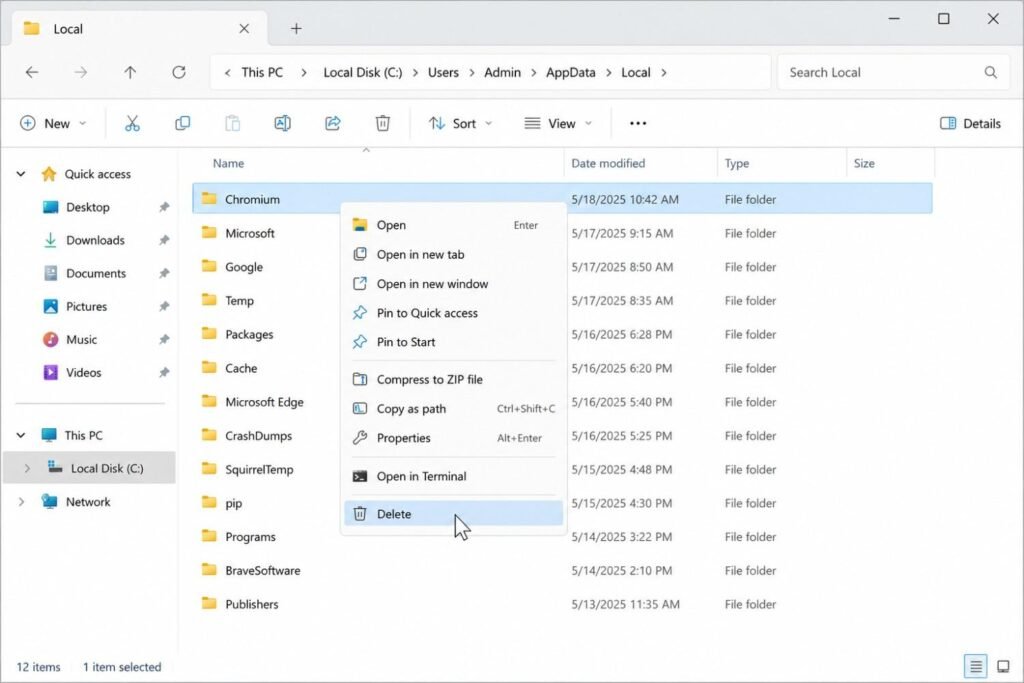Expand chevron after Local in address bar
This screenshot has height=683, width=1024.
tap(664, 72)
